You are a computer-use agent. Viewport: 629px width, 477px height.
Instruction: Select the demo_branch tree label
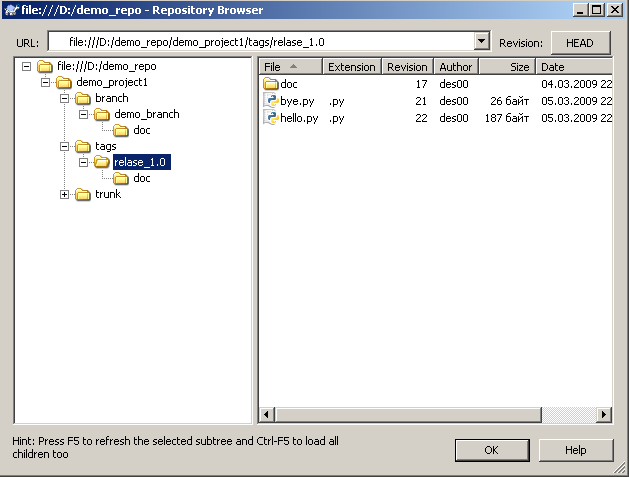[x=147, y=114]
